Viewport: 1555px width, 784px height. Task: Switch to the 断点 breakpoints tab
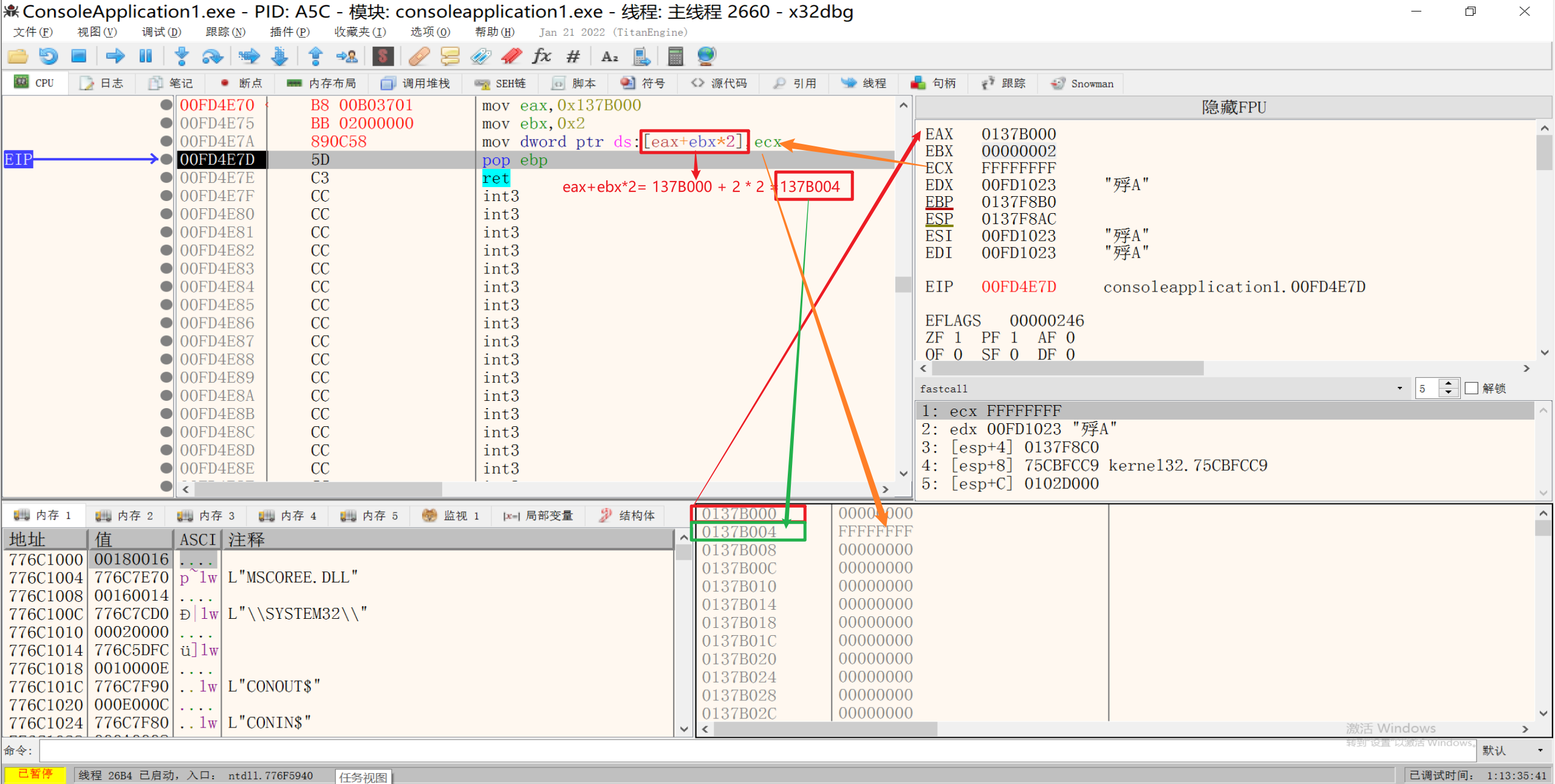[242, 83]
